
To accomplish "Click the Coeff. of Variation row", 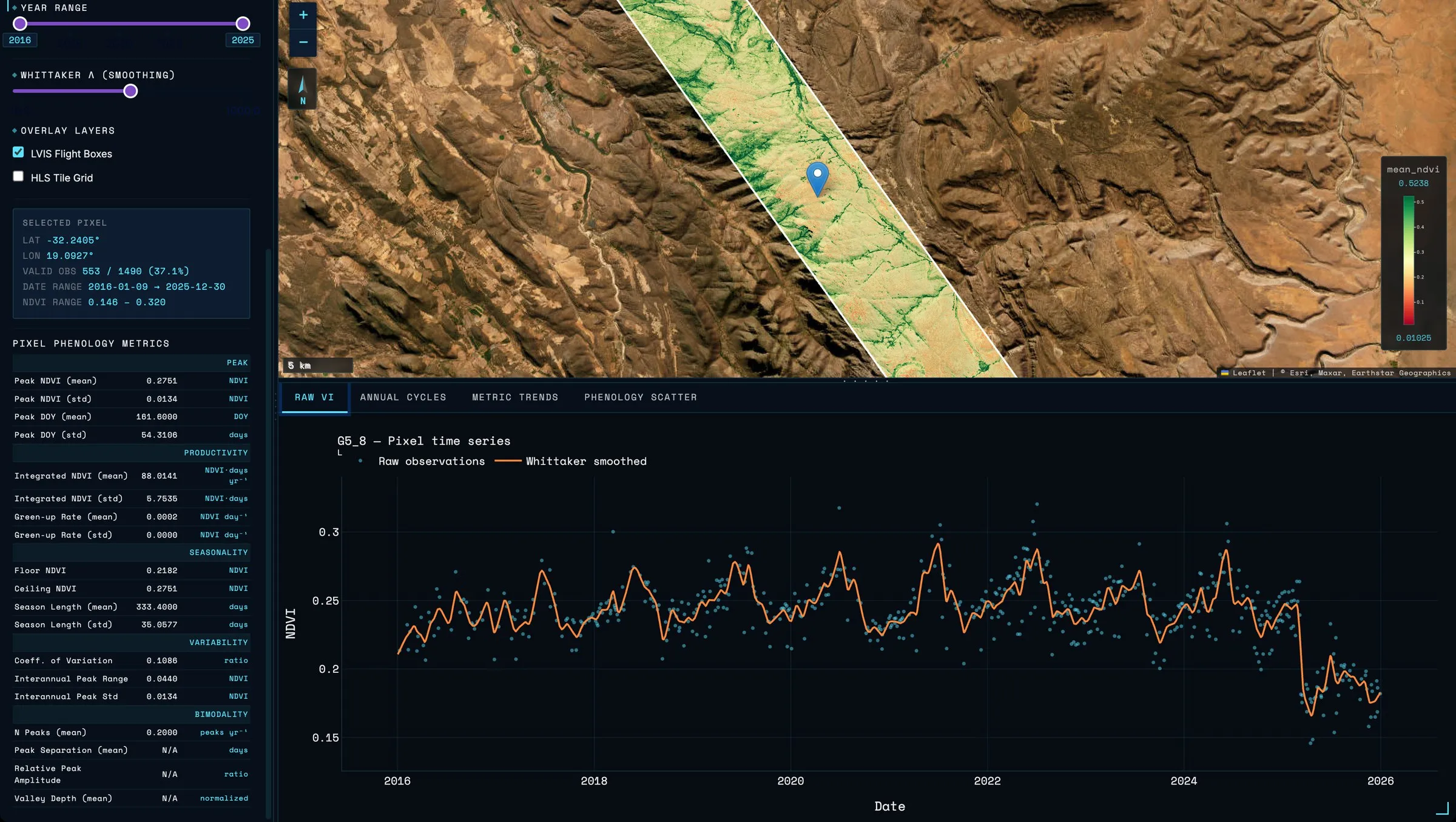I will 131,661.
